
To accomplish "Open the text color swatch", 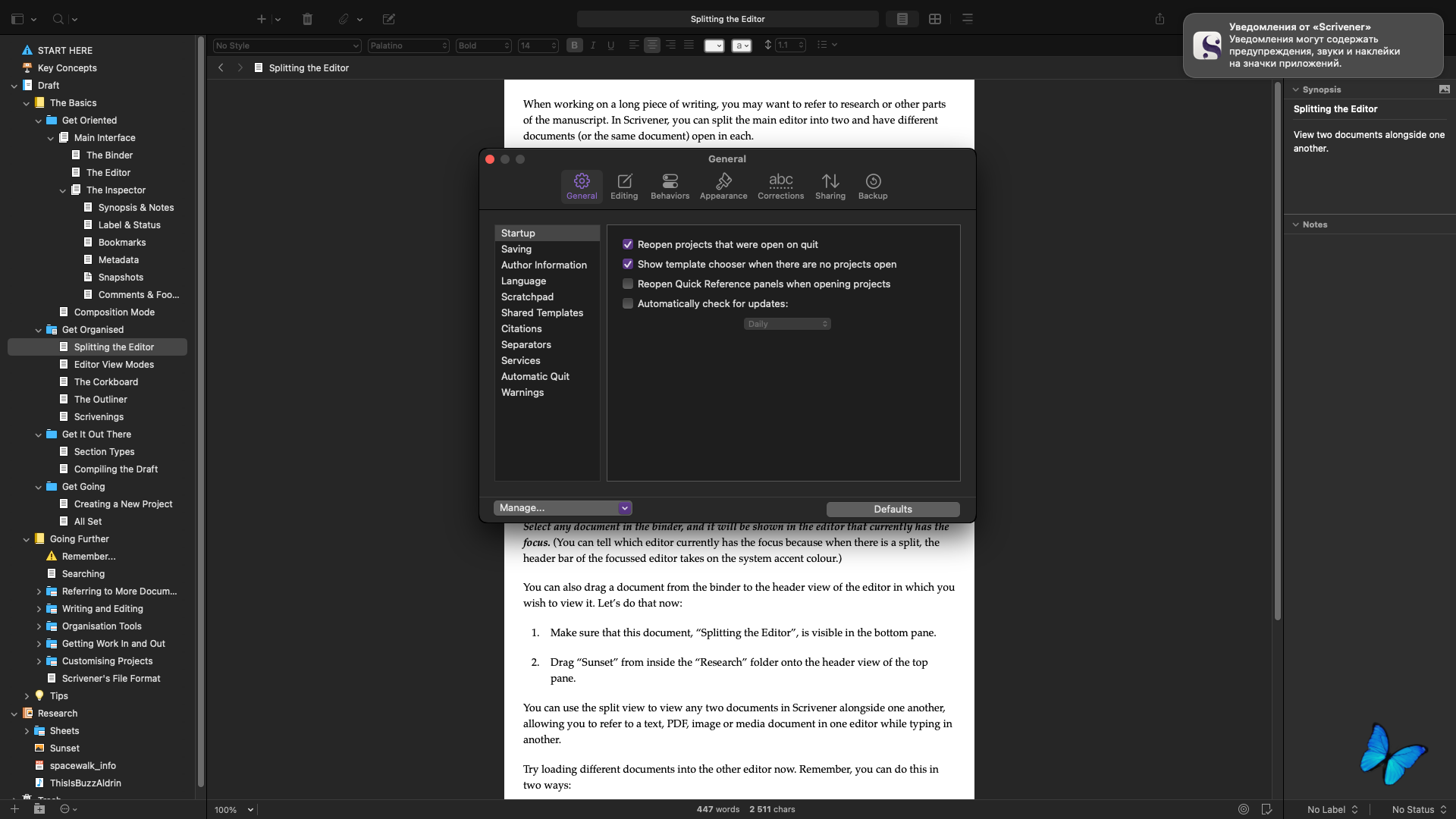I will pyautogui.click(x=714, y=45).
